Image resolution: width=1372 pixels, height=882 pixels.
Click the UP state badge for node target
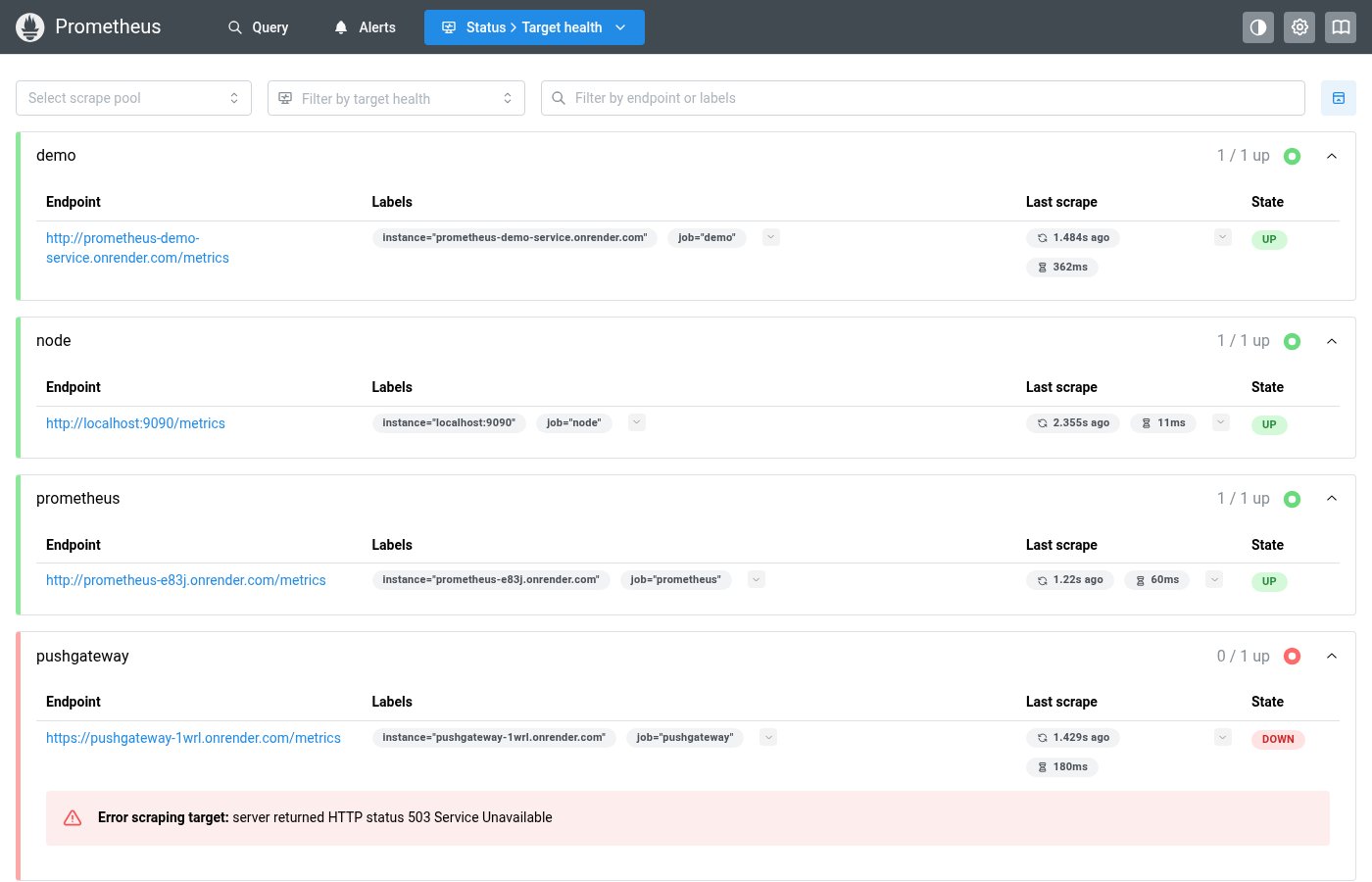[x=1269, y=424]
